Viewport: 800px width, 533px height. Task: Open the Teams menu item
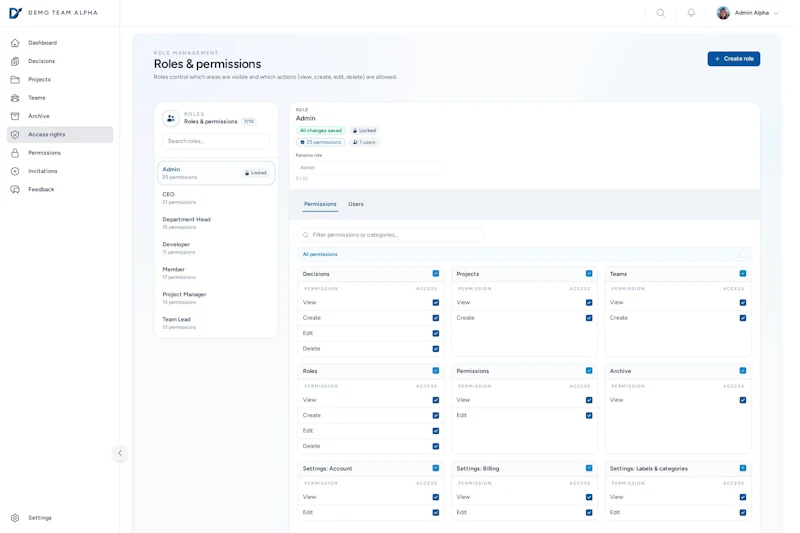(60, 98)
